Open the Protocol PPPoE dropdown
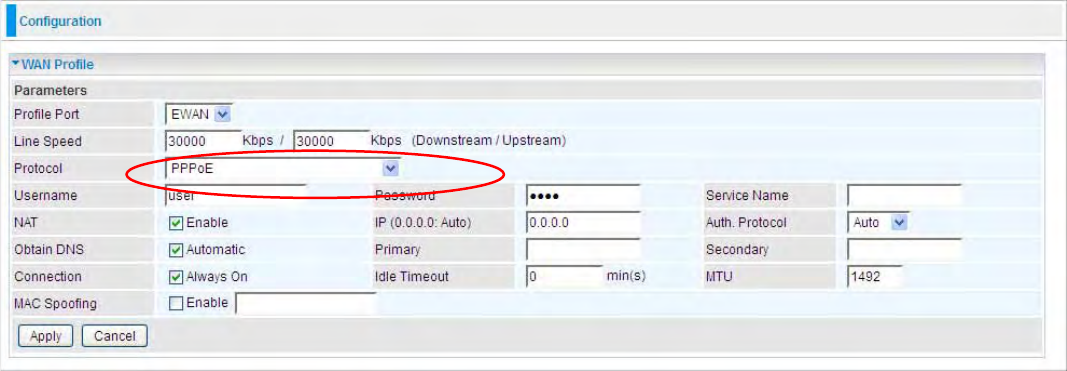 [282, 168]
